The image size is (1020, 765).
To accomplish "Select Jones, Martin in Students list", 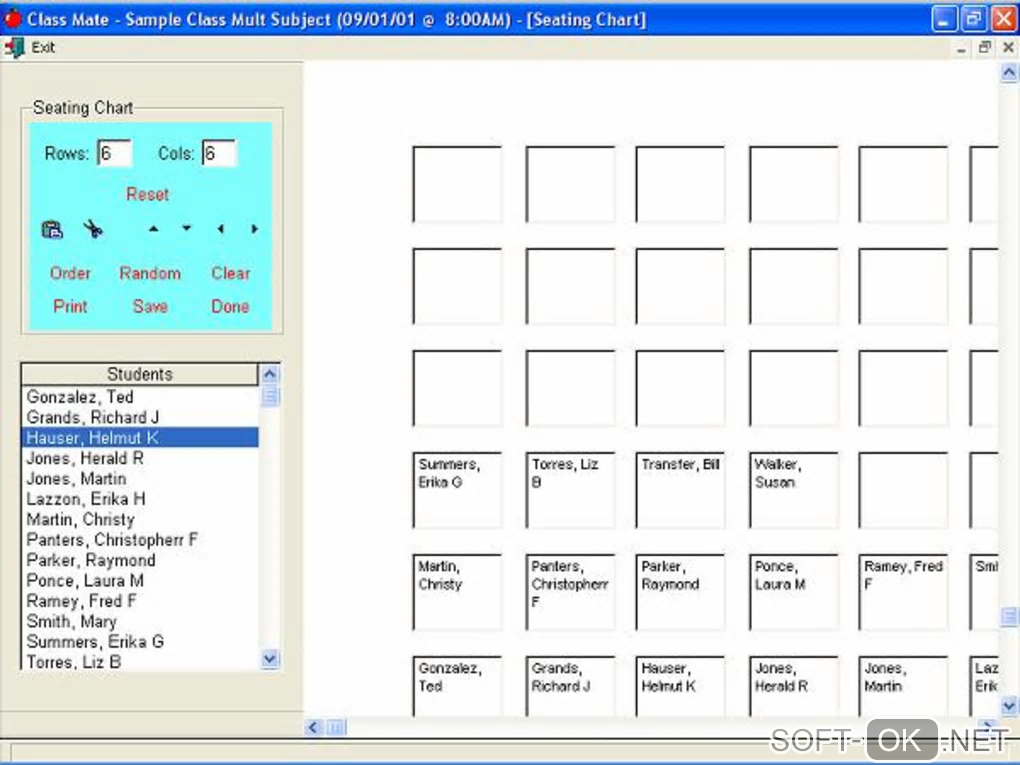I will [x=140, y=478].
